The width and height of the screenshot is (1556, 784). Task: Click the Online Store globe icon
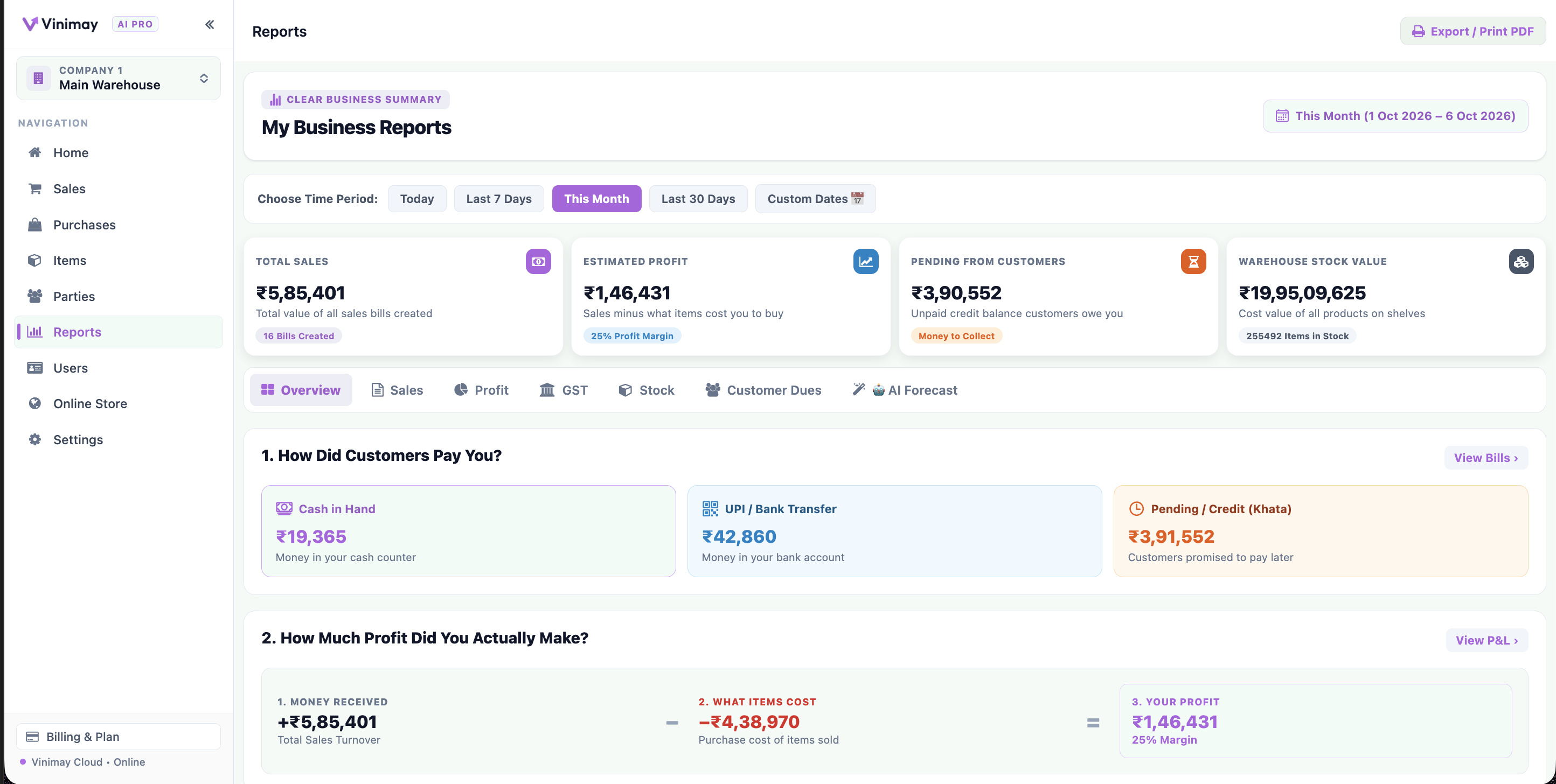point(35,403)
